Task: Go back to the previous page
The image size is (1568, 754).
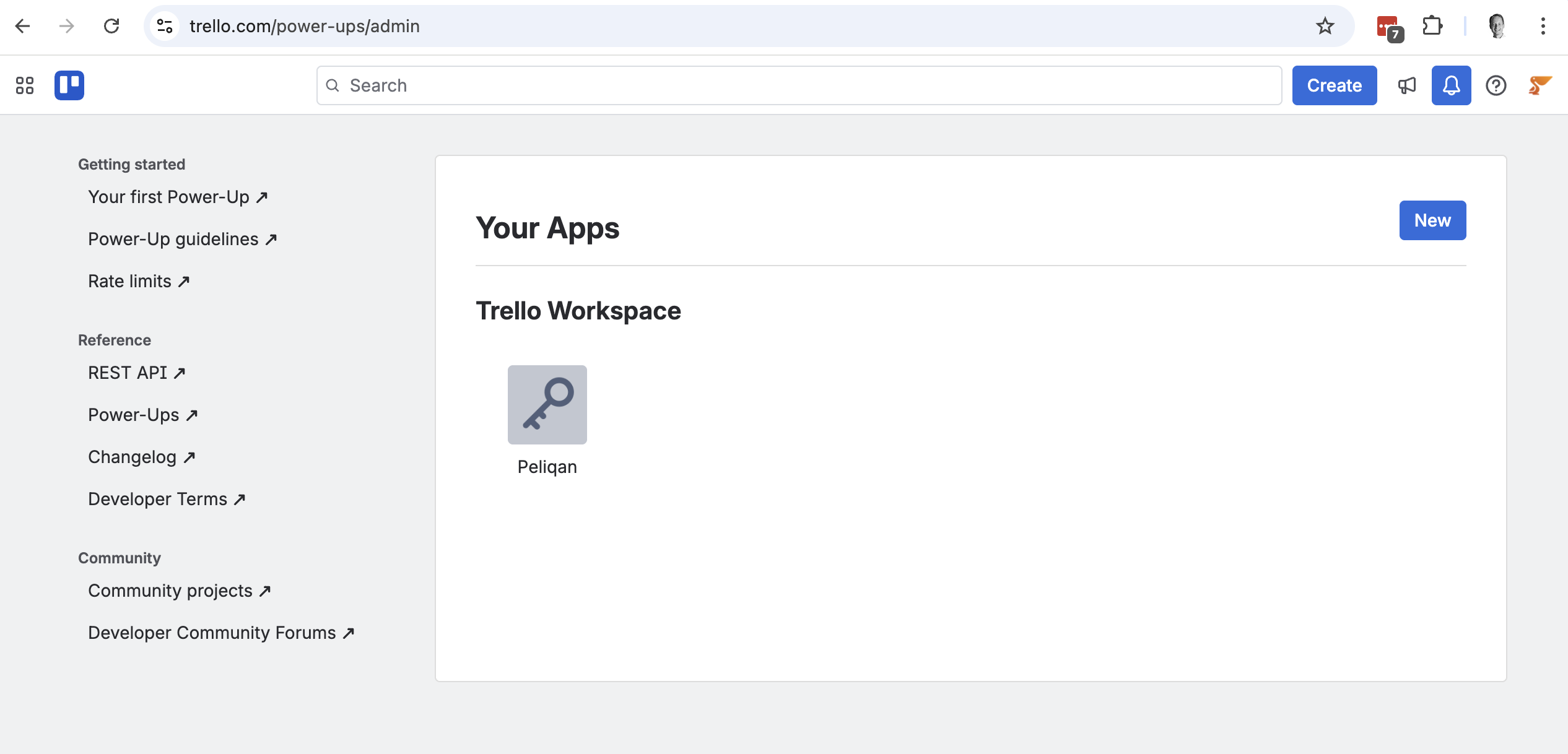Action: [x=23, y=26]
